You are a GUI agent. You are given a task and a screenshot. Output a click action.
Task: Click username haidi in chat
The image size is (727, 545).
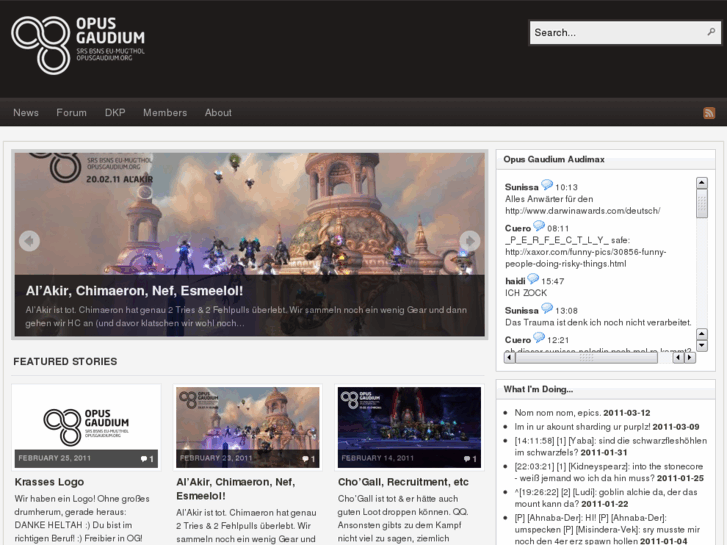(x=515, y=281)
